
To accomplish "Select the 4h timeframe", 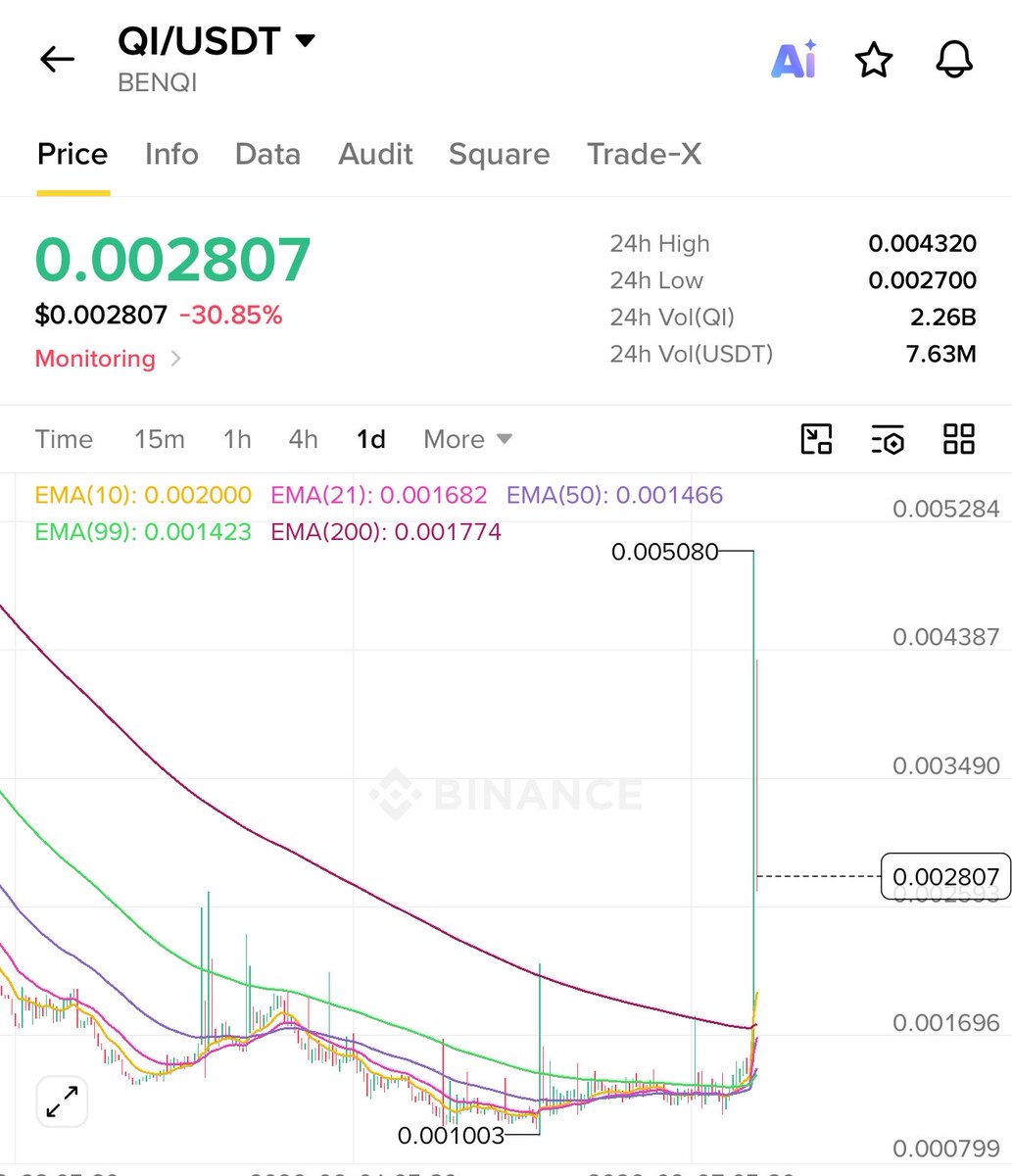I will point(303,439).
